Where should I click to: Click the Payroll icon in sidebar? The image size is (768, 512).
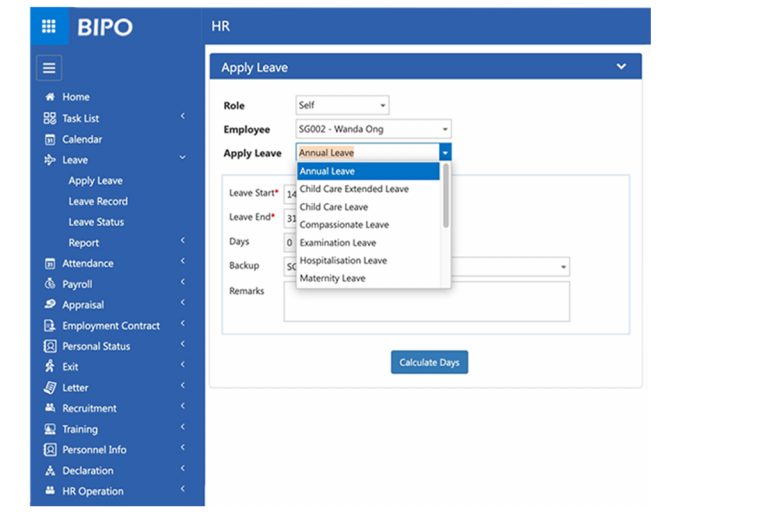(50, 284)
